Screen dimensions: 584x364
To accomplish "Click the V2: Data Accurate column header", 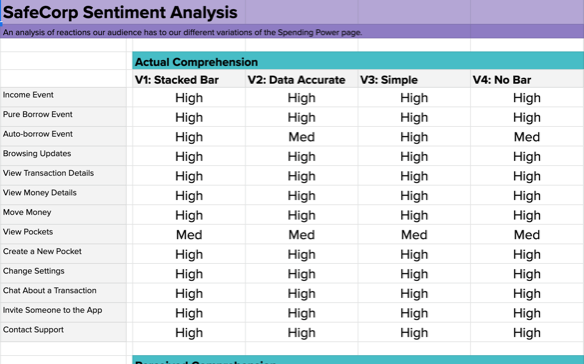I will coord(296,80).
